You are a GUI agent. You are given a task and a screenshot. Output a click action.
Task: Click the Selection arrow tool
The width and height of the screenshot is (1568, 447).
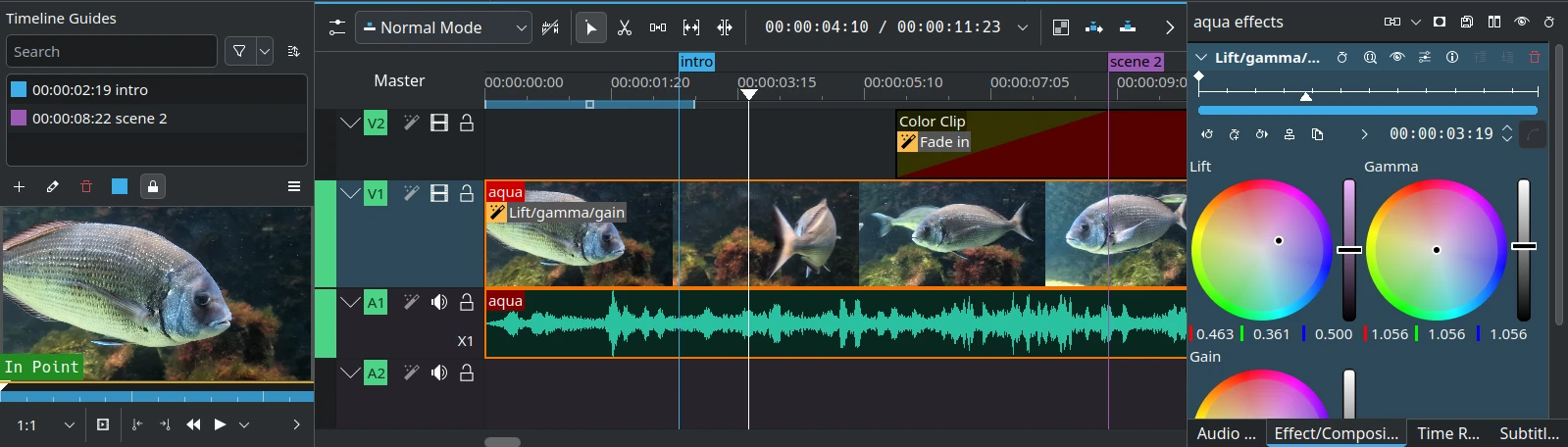pos(590,27)
